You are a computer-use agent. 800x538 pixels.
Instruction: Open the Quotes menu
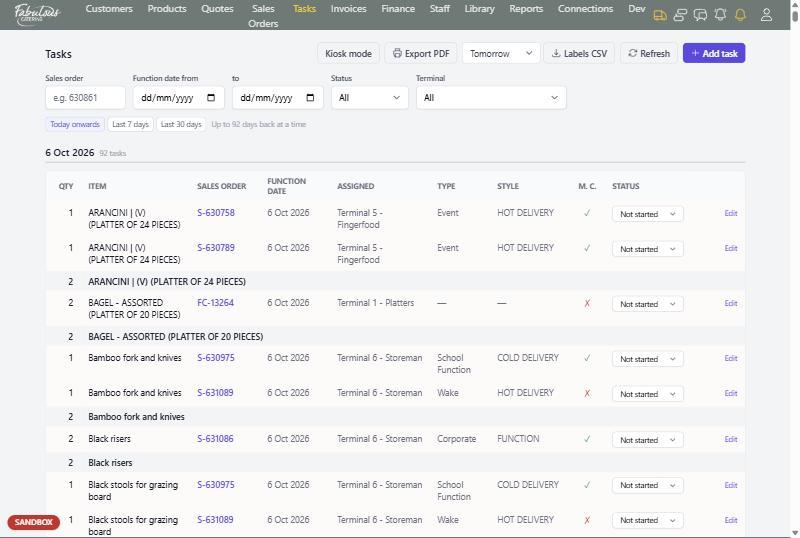[x=217, y=9]
